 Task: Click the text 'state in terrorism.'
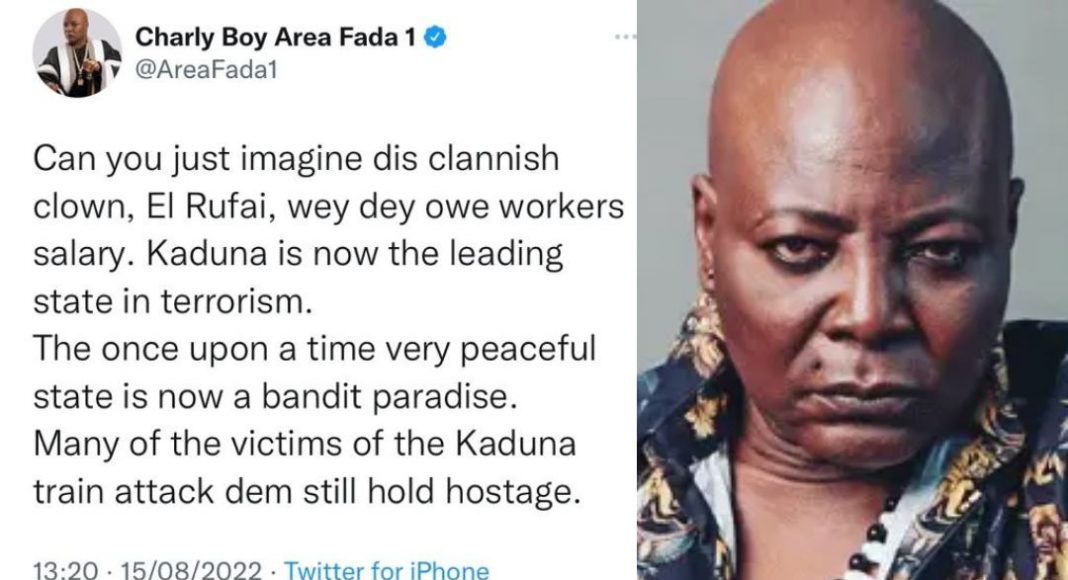point(172,302)
